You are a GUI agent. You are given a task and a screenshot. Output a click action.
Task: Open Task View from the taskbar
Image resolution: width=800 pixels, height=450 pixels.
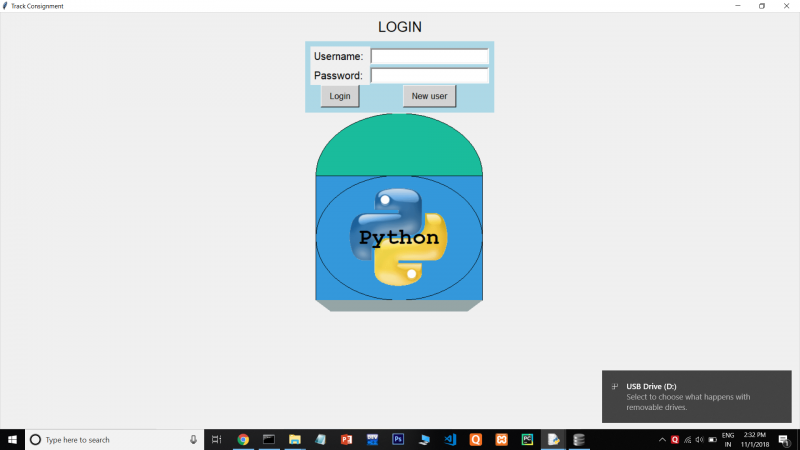pyautogui.click(x=216, y=439)
